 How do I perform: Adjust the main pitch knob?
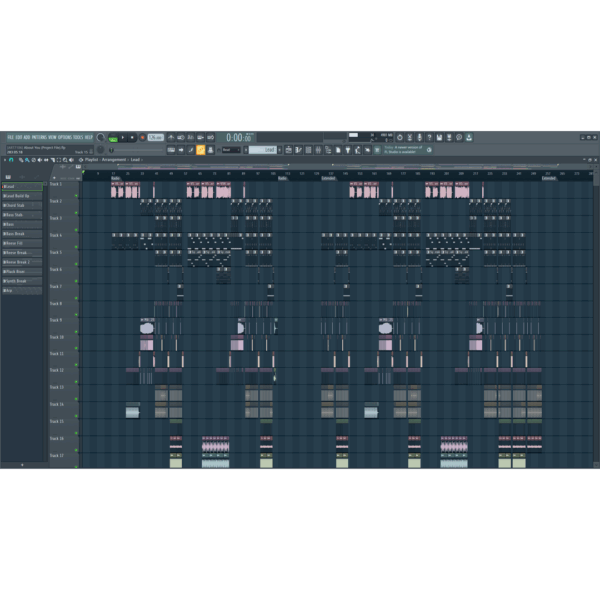pos(101,150)
